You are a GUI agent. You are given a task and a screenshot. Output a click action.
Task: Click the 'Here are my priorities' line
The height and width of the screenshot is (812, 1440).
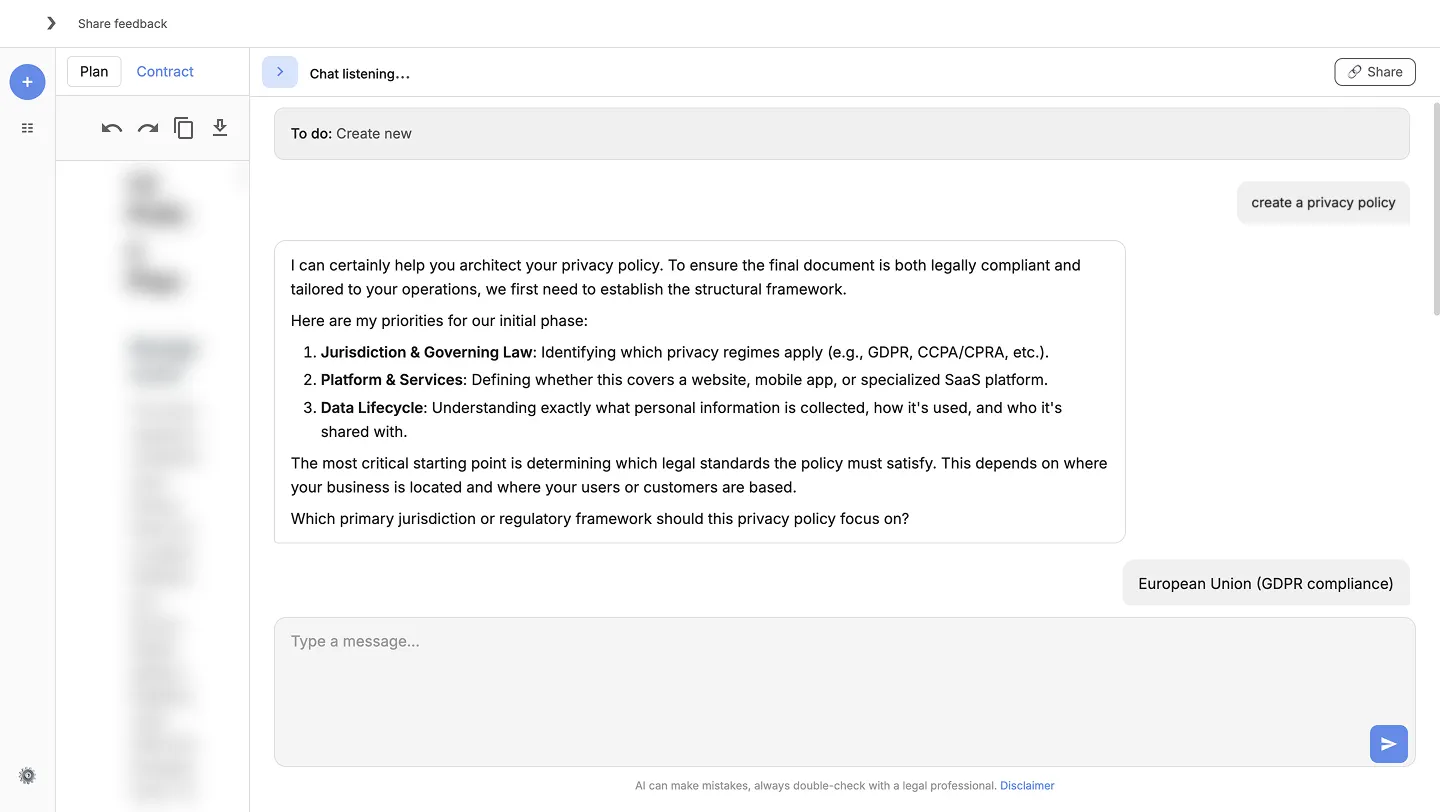(x=439, y=321)
